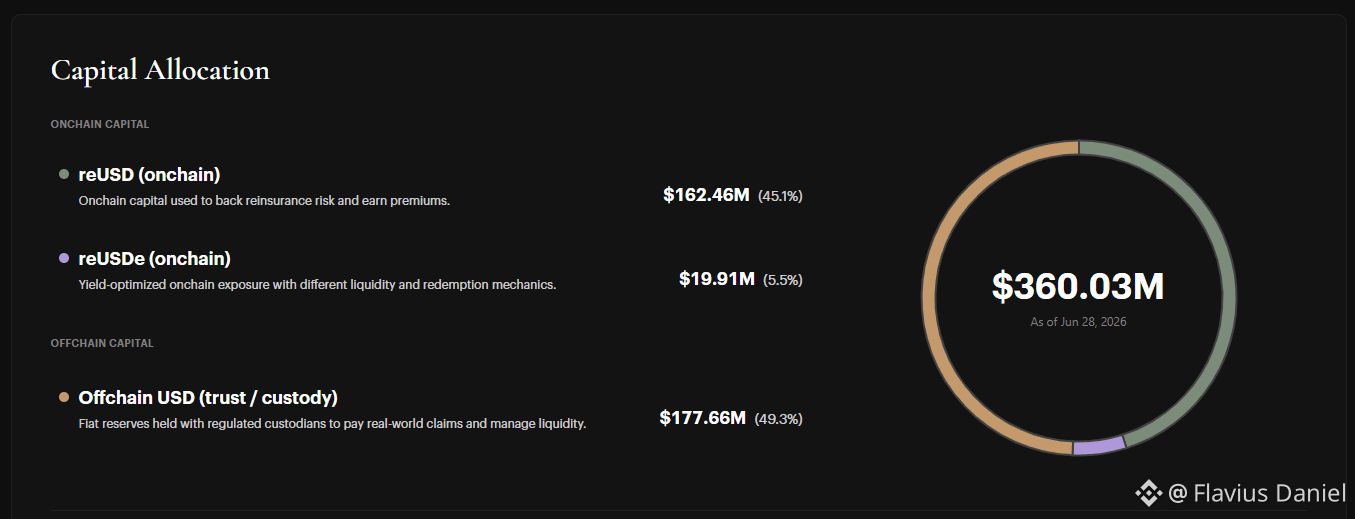Click the purple reUSDe legend dot
1355x519 pixels.
pos(64,259)
